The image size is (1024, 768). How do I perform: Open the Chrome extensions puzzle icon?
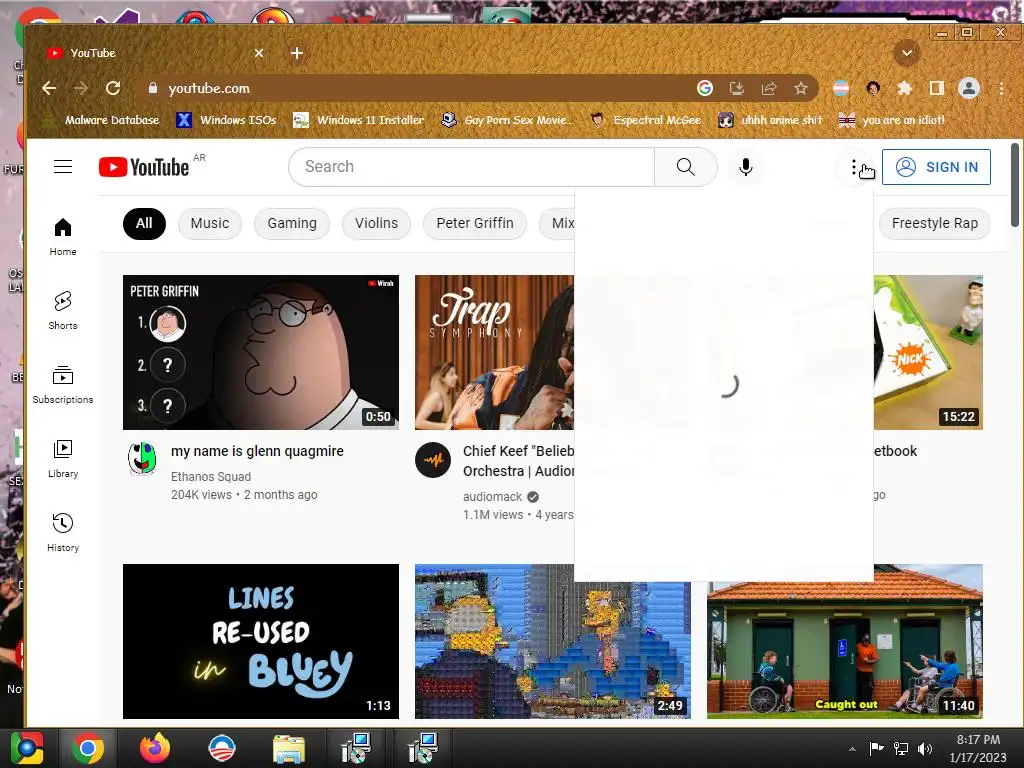(904, 88)
